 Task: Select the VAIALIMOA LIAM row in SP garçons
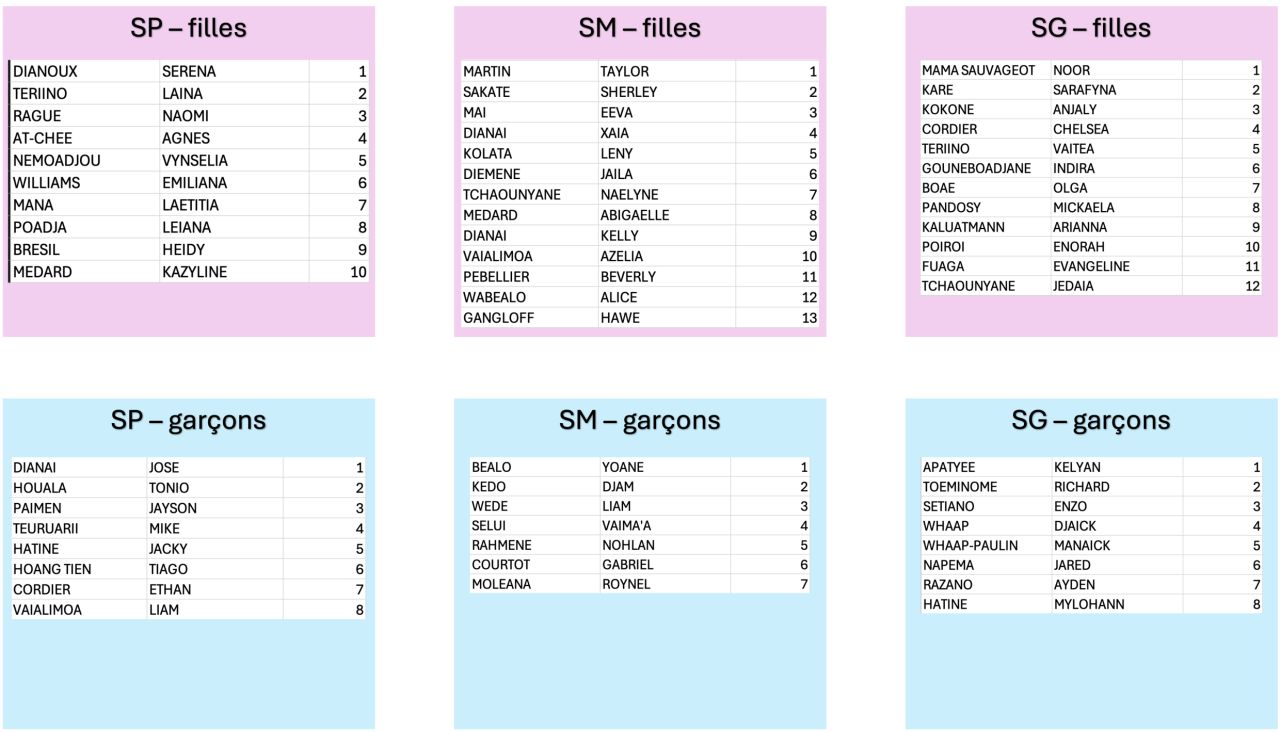tap(188, 609)
